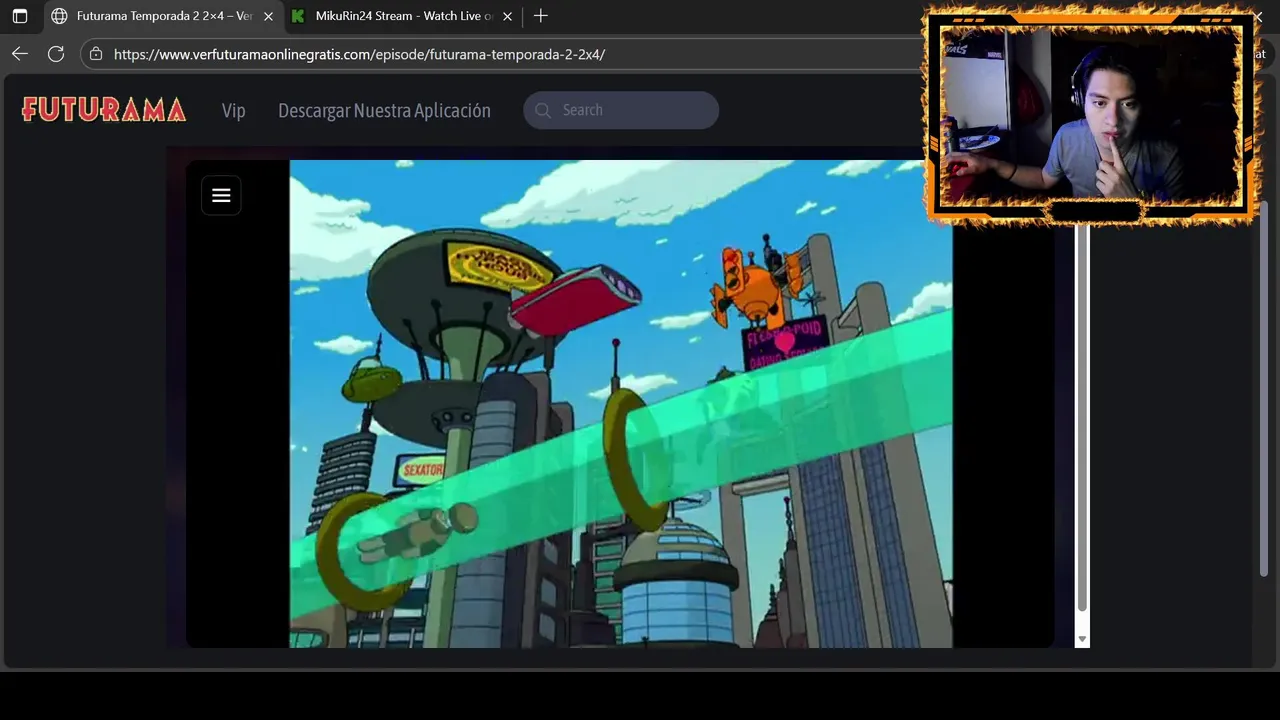Click the address bar URL

tap(359, 54)
